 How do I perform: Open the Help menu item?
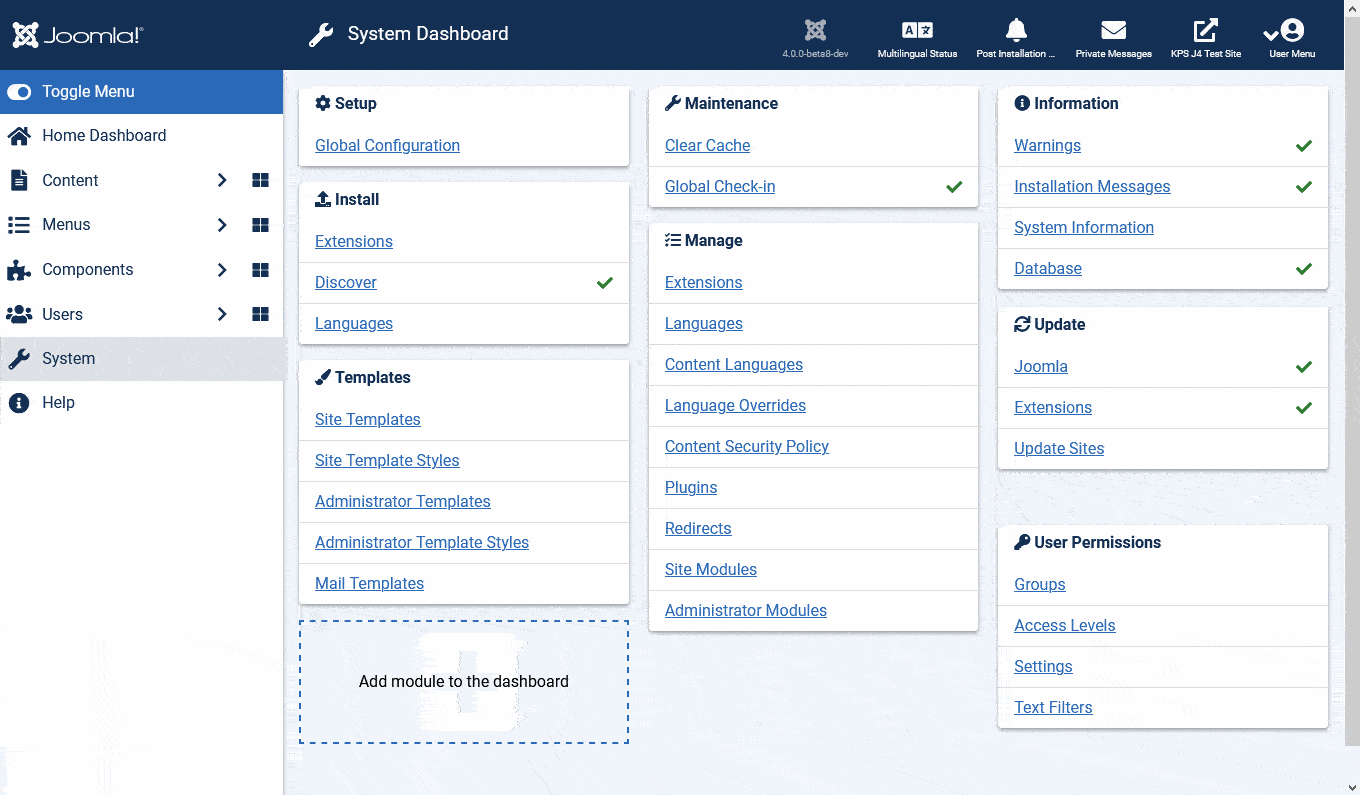point(59,402)
